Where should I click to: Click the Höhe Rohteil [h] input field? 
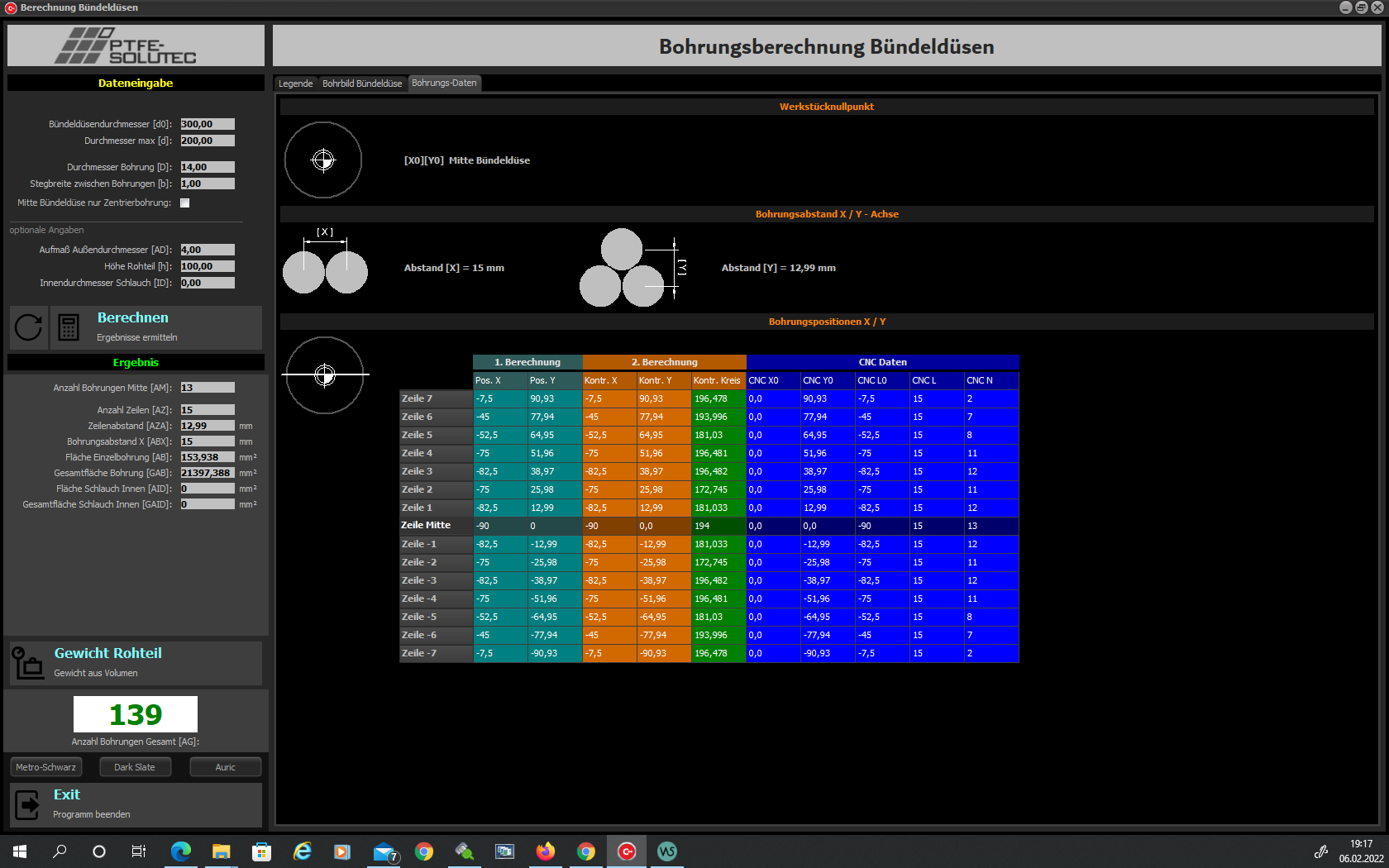[x=208, y=266]
